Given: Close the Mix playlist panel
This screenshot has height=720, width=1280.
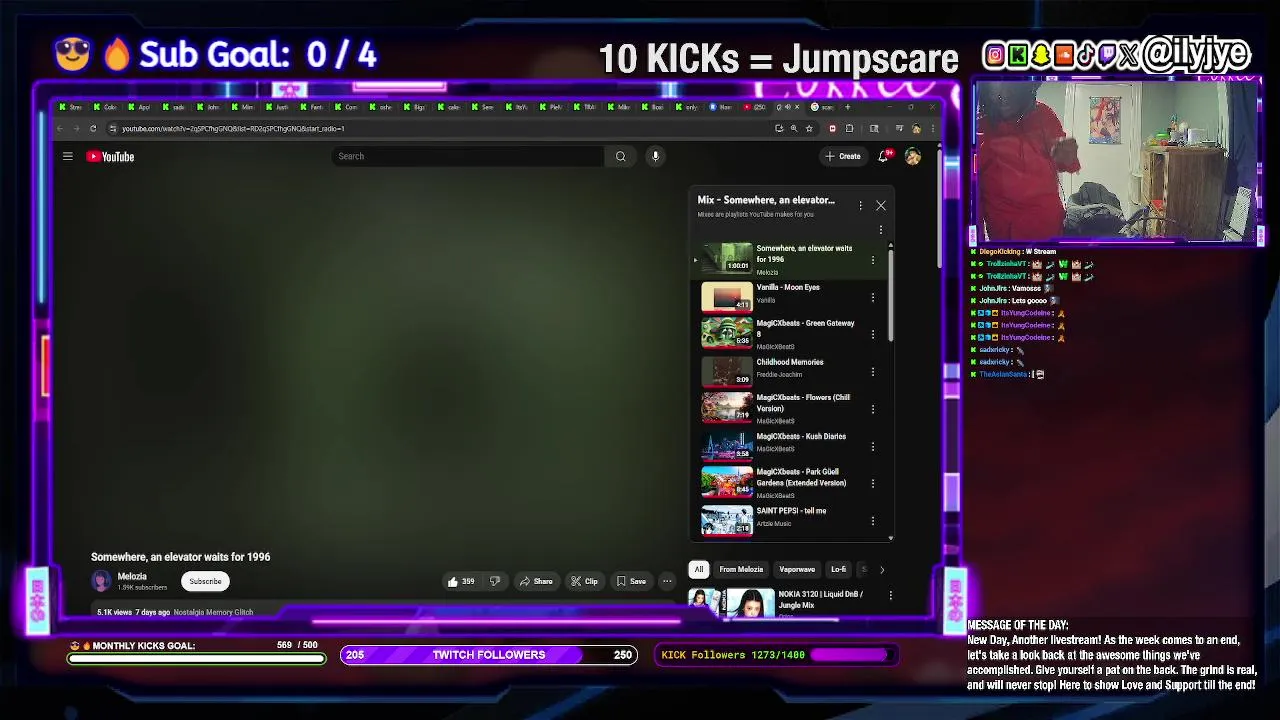Looking at the screenshot, I should point(881,205).
